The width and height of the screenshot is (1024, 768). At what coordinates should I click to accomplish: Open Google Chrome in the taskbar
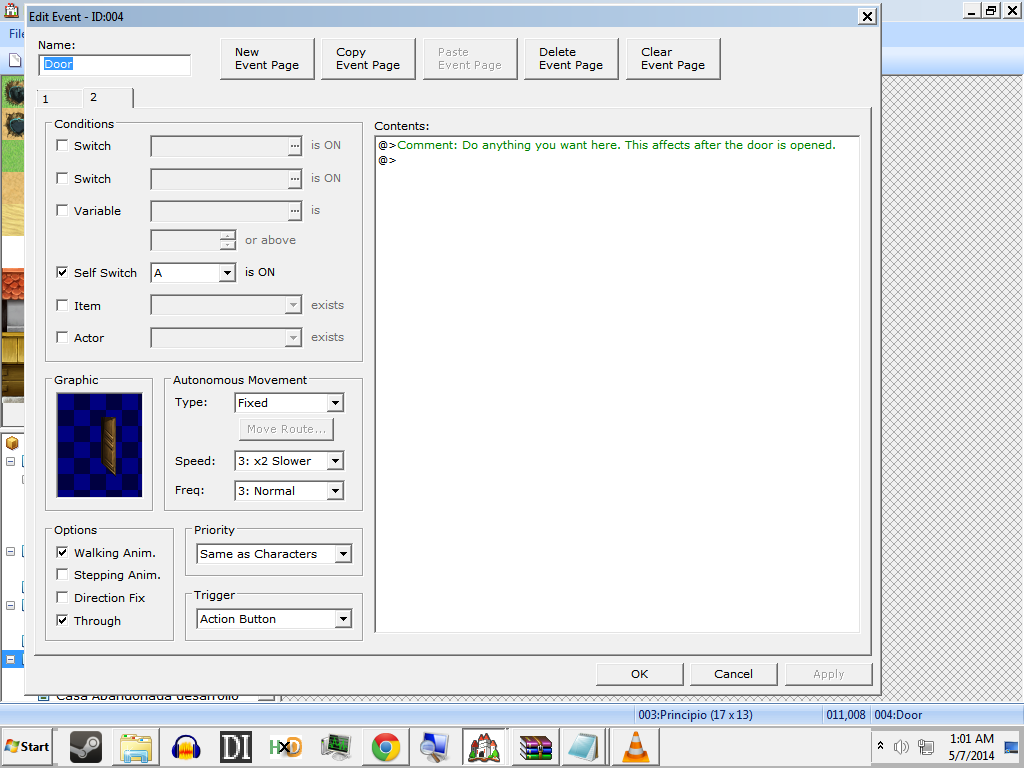[x=386, y=747]
